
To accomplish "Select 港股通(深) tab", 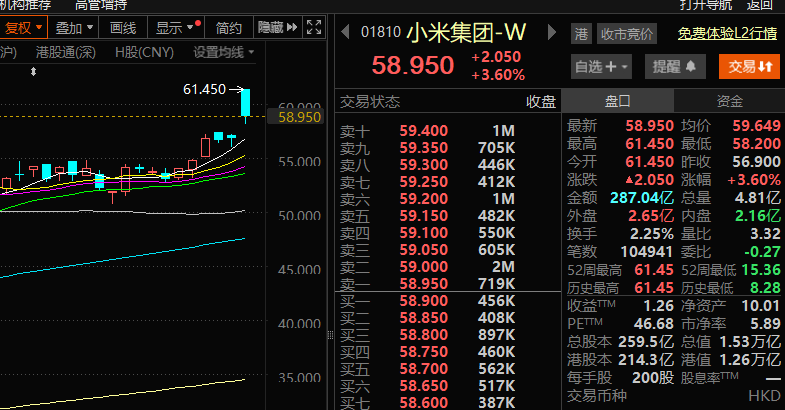I will [x=66, y=52].
